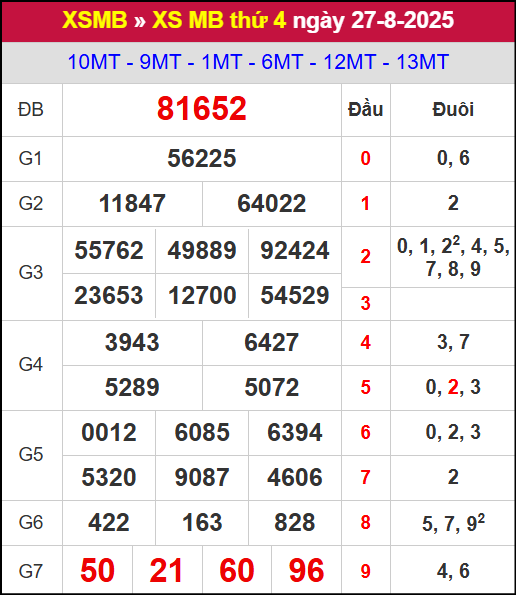Click the Đuôi column header
This screenshot has height=595, width=516.
(453, 110)
